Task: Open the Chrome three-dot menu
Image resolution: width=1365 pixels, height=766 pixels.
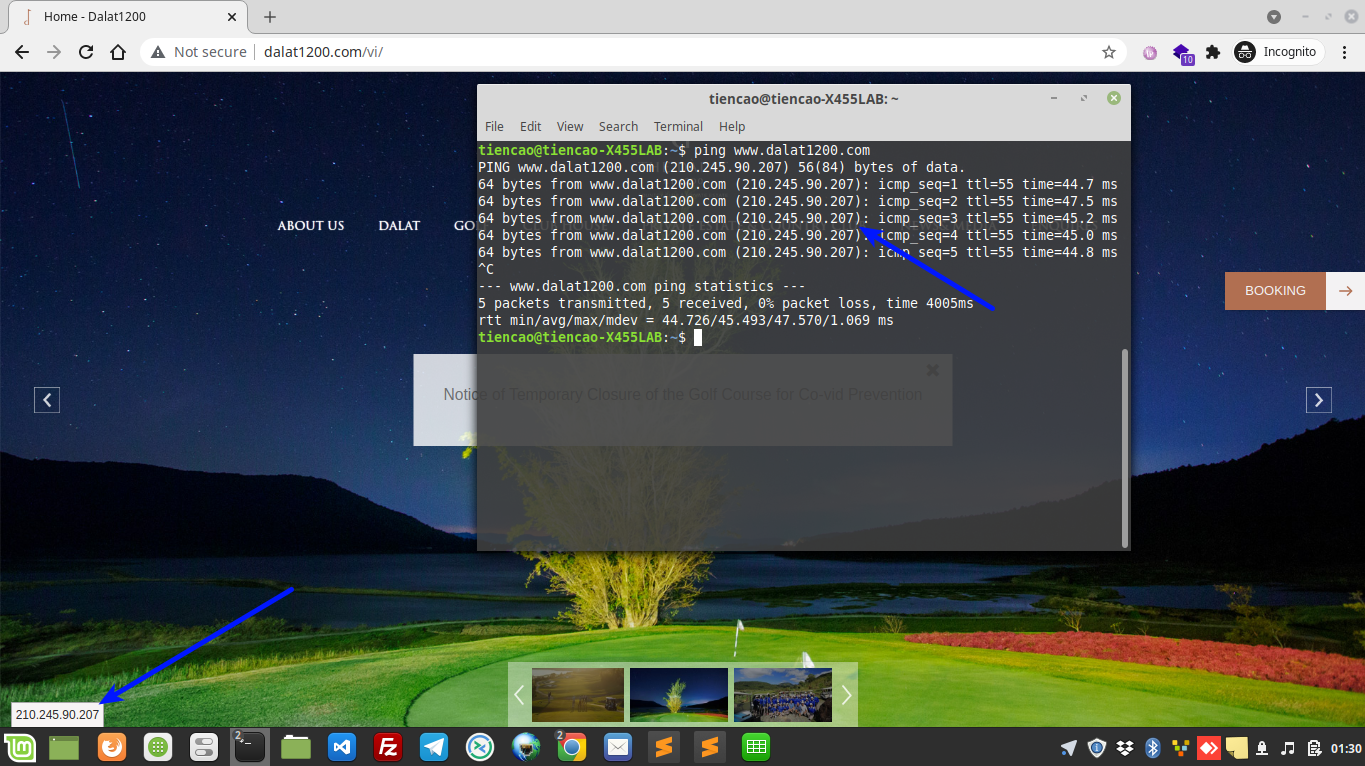Action: point(1343,52)
